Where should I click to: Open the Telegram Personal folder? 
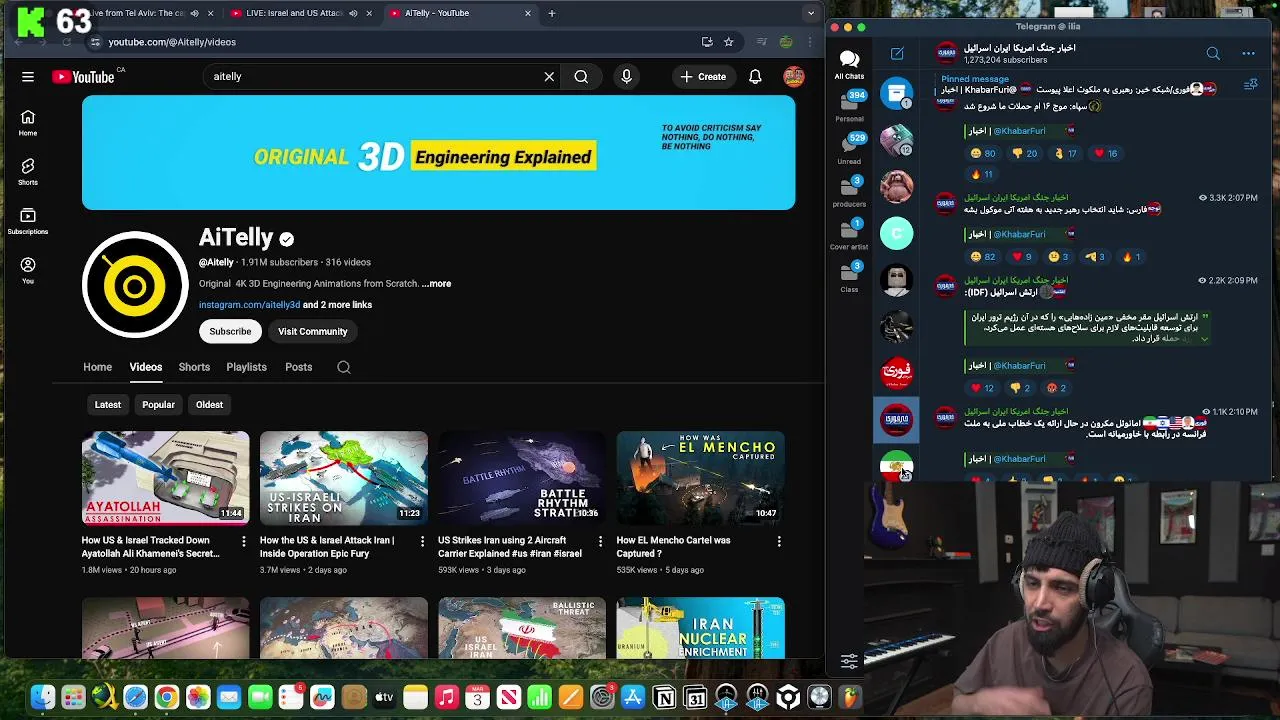click(x=849, y=106)
